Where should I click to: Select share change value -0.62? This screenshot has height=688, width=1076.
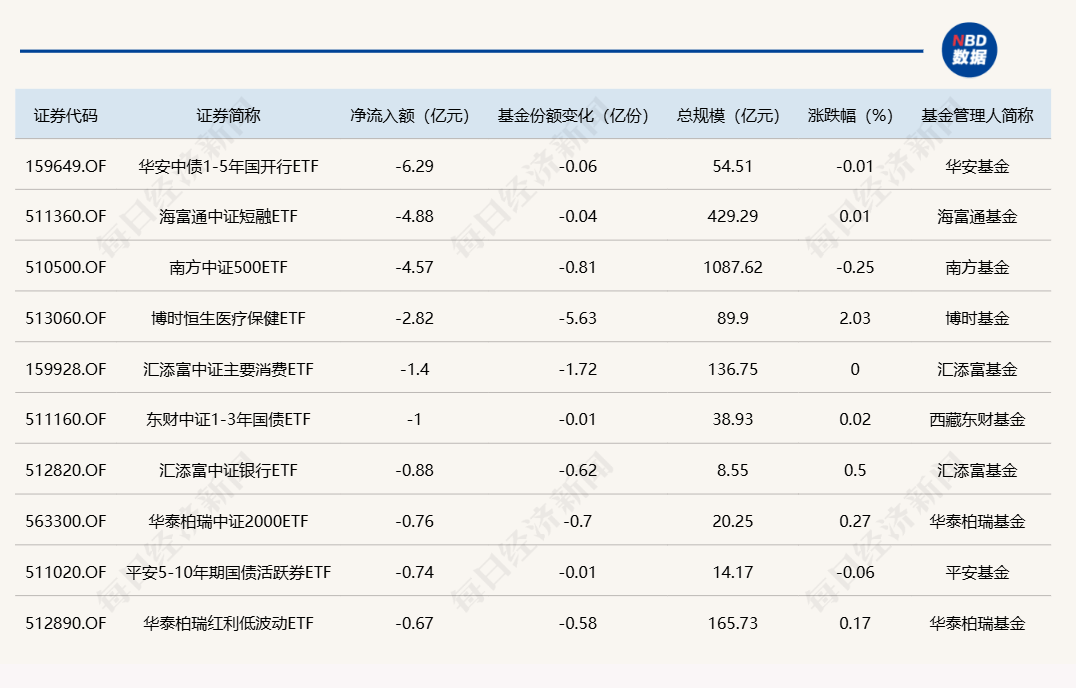[x=578, y=471]
